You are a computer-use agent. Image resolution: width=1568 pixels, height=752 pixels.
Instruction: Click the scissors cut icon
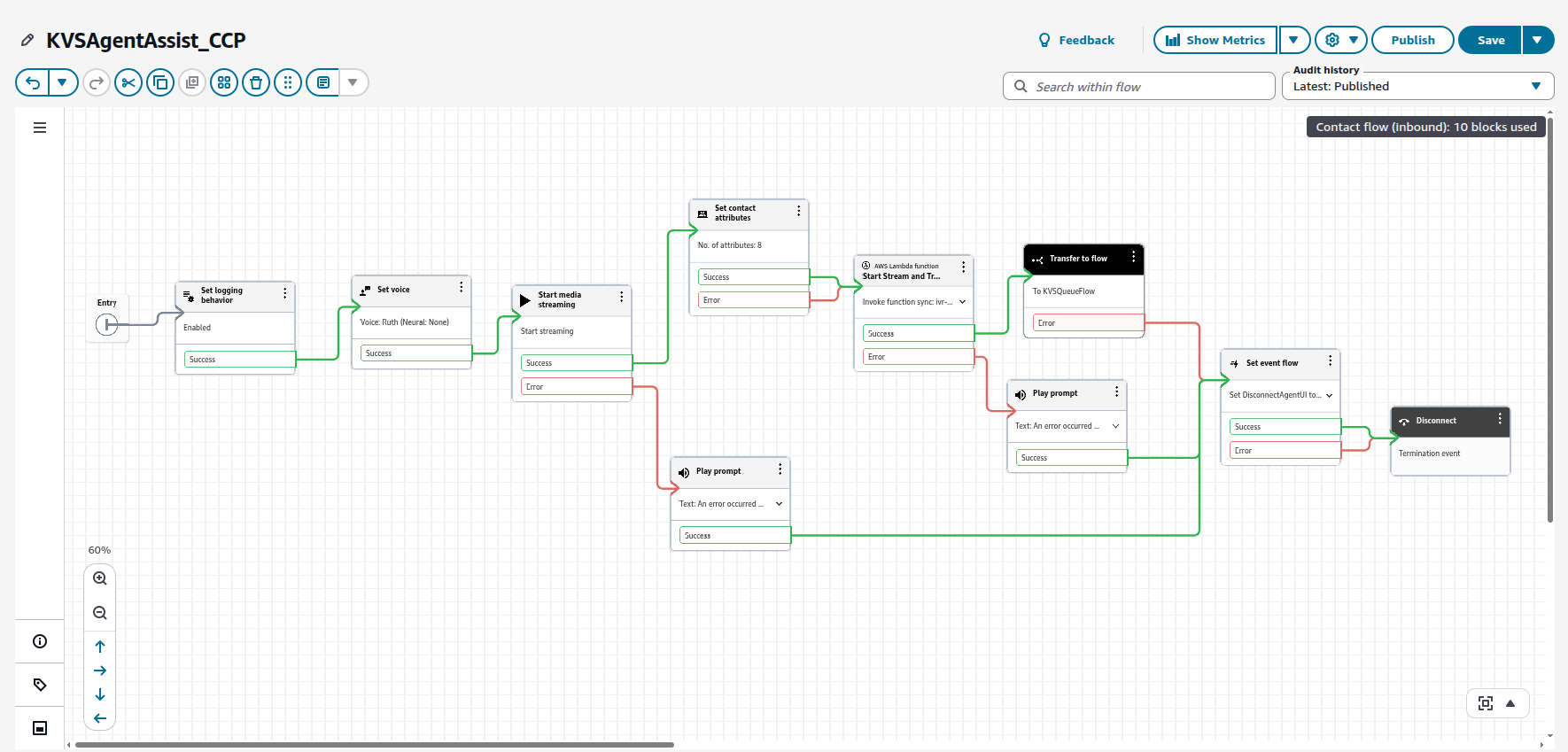pyautogui.click(x=128, y=83)
